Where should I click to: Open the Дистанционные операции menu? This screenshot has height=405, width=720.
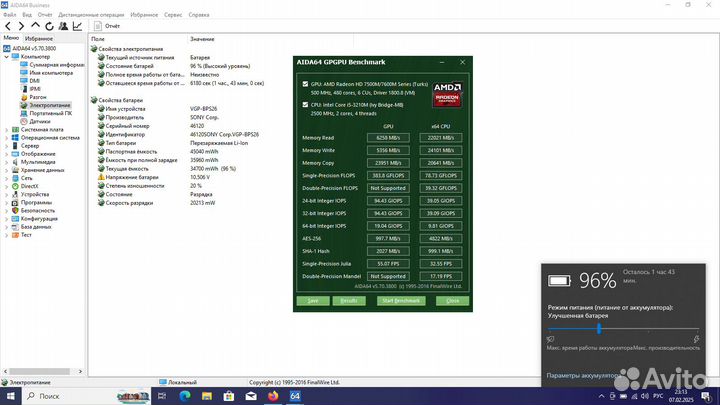[91, 15]
